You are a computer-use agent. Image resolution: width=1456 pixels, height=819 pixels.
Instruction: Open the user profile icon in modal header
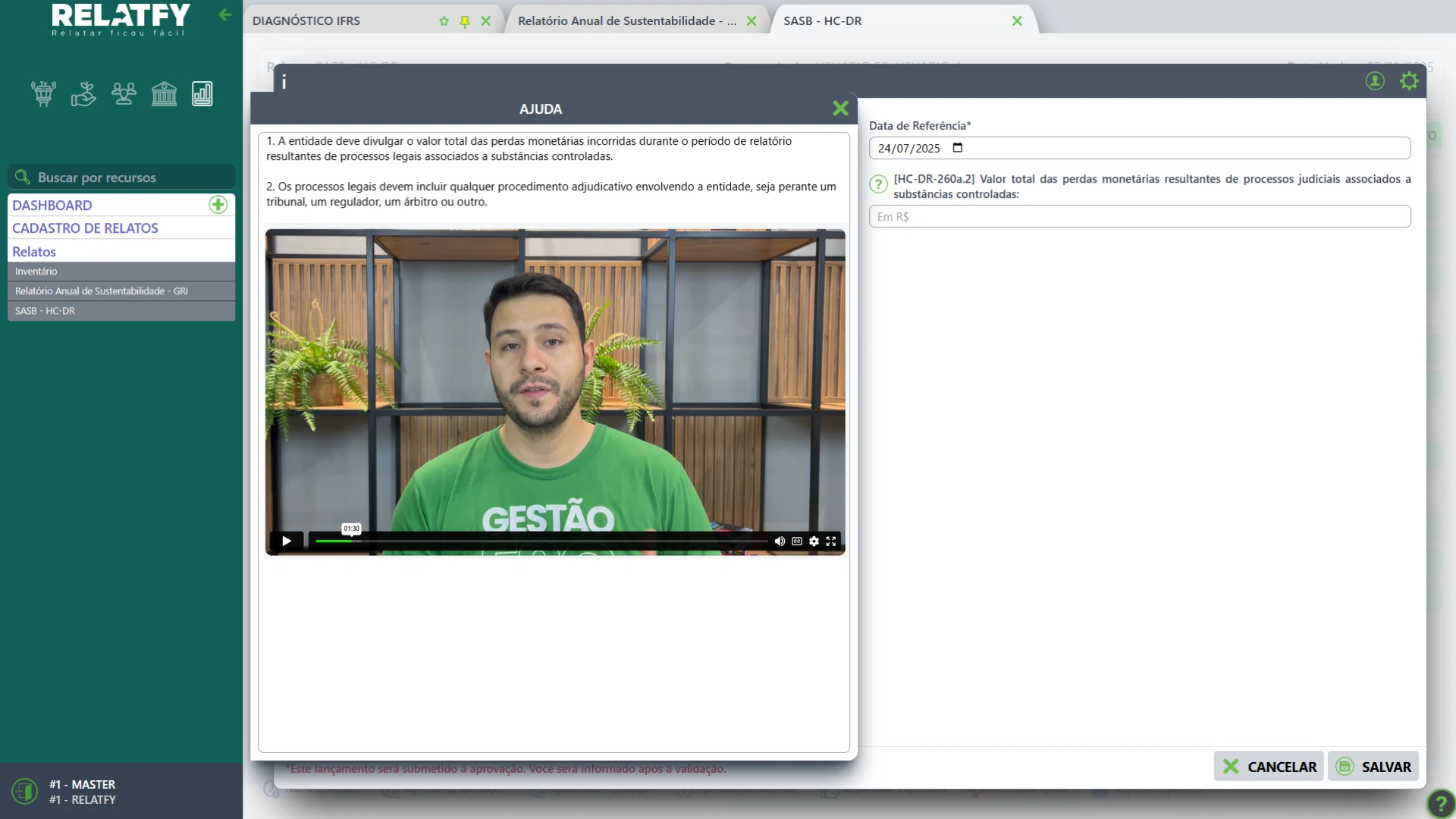1375,81
